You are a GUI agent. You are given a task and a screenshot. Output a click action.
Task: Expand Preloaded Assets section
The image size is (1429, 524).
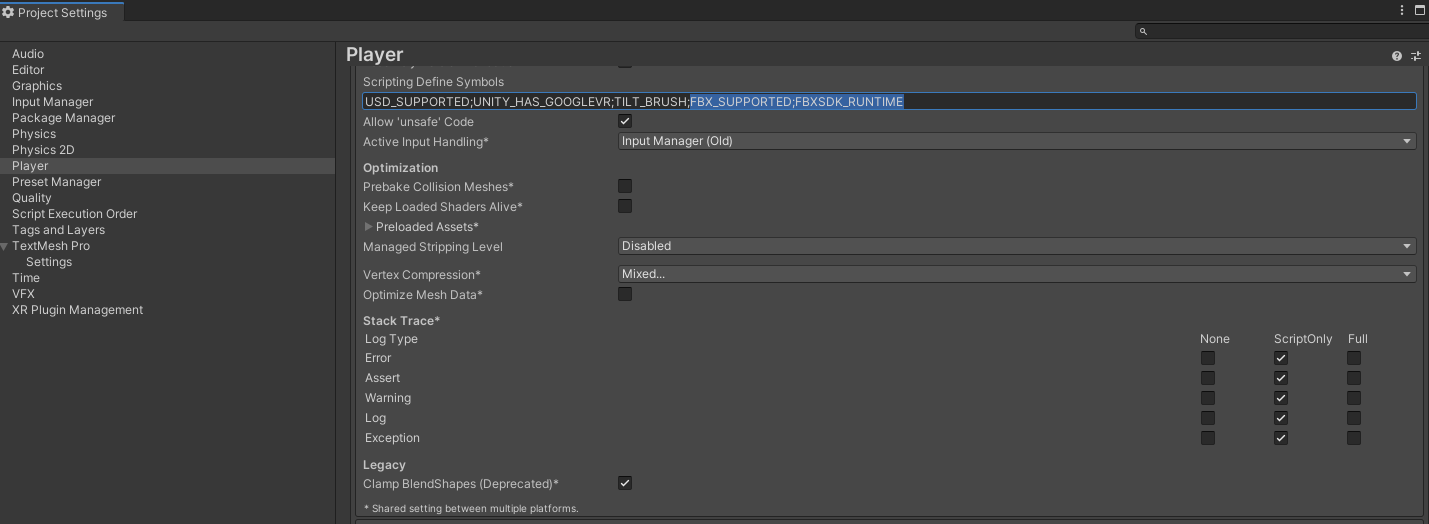click(368, 227)
